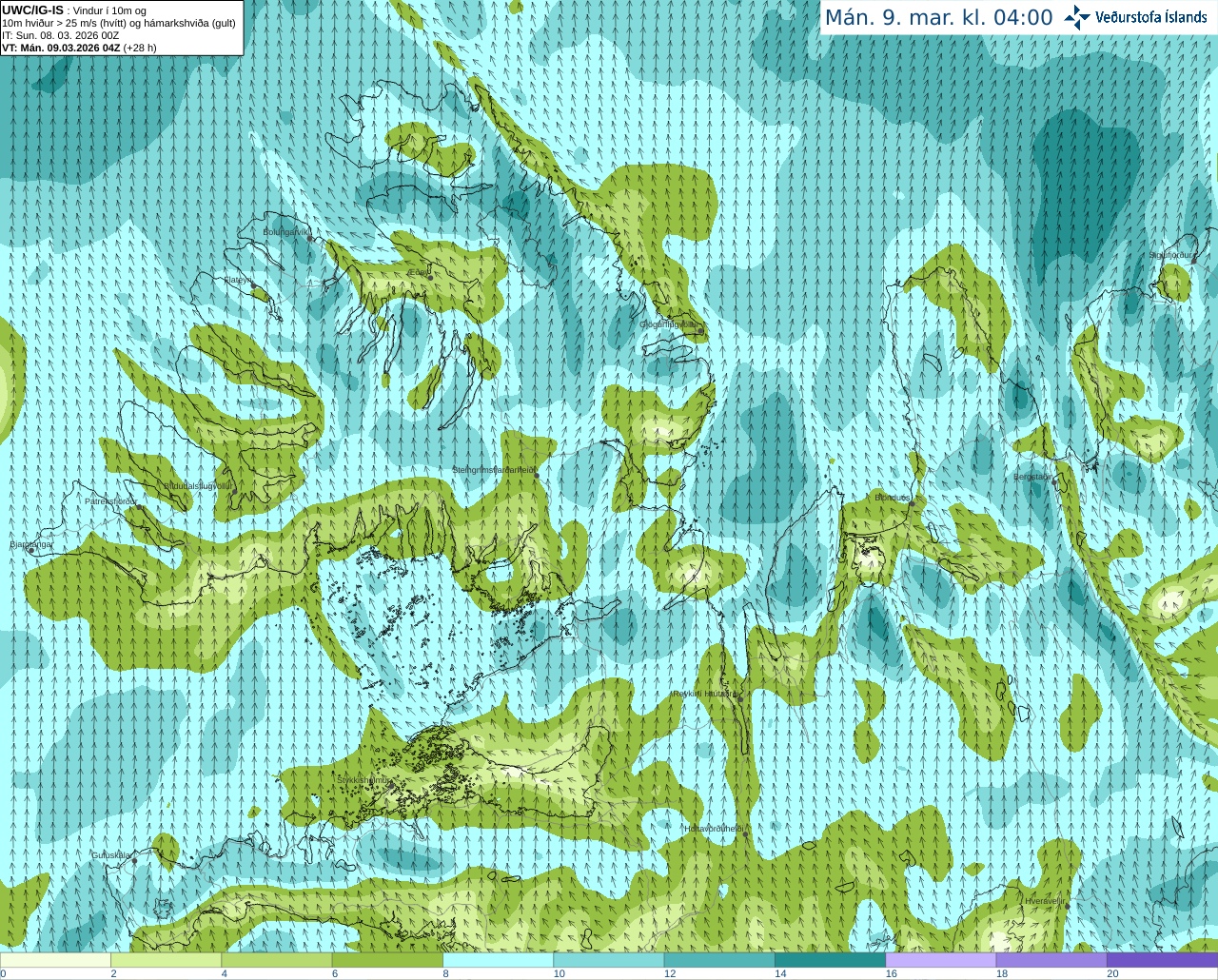Image resolution: width=1218 pixels, height=980 pixels.
Task: Select the Æðey station label
Action: 418,271
